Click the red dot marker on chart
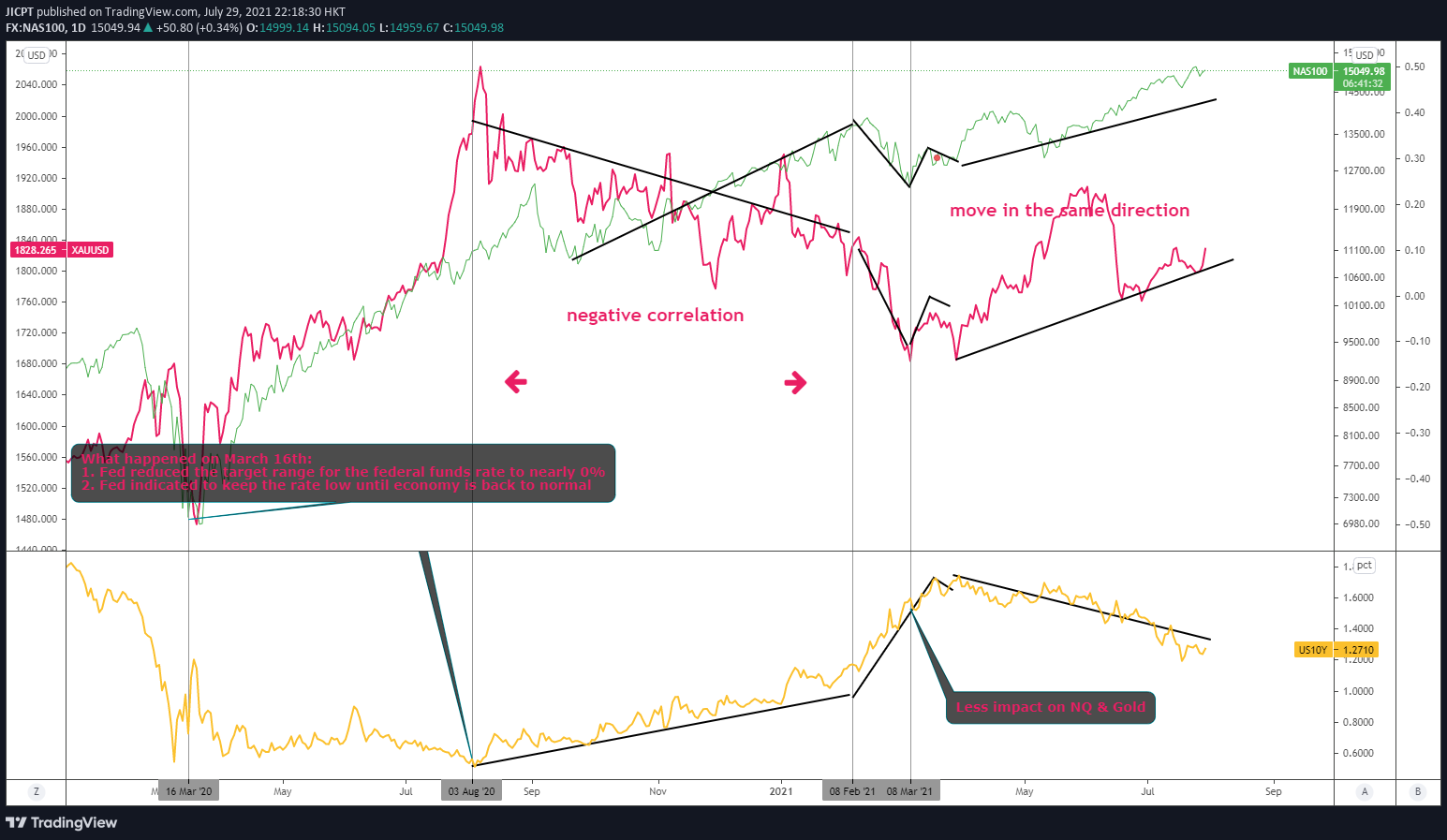Screen dimensions: 1447x840 point(937,158)
